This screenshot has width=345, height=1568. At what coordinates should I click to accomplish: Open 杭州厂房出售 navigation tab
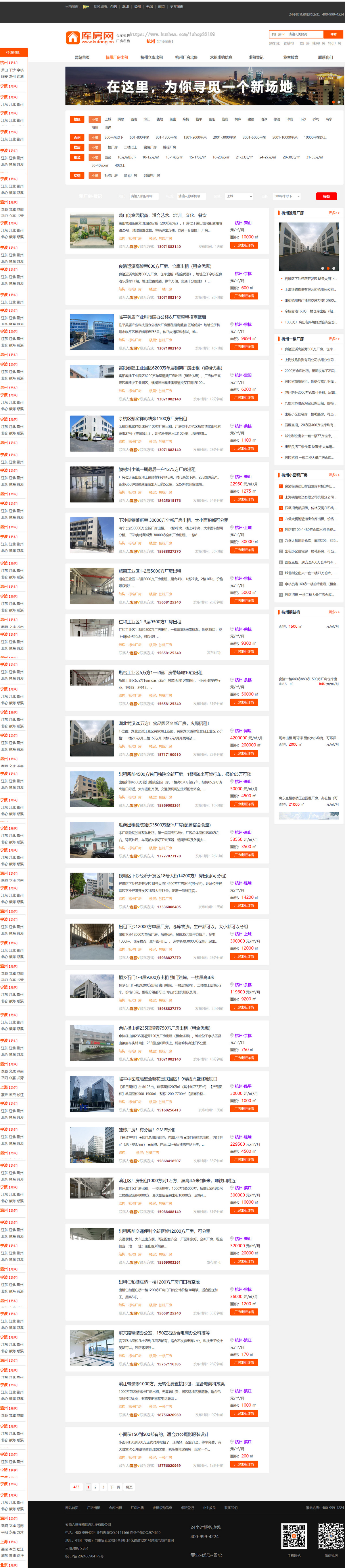(x=187, y=57)
